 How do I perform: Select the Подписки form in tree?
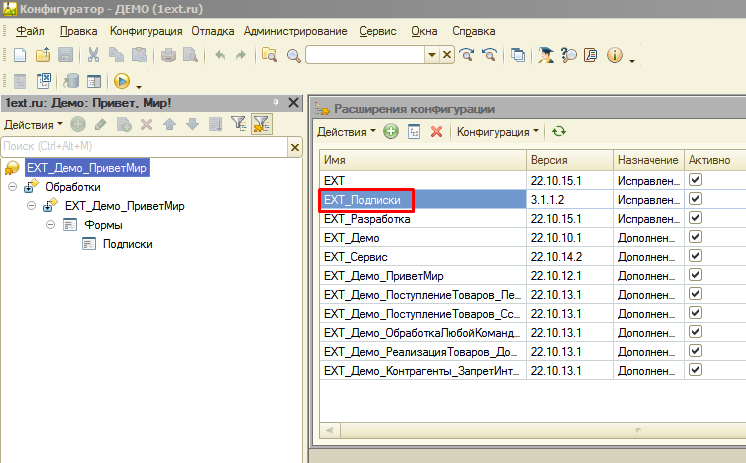point(128,244)
